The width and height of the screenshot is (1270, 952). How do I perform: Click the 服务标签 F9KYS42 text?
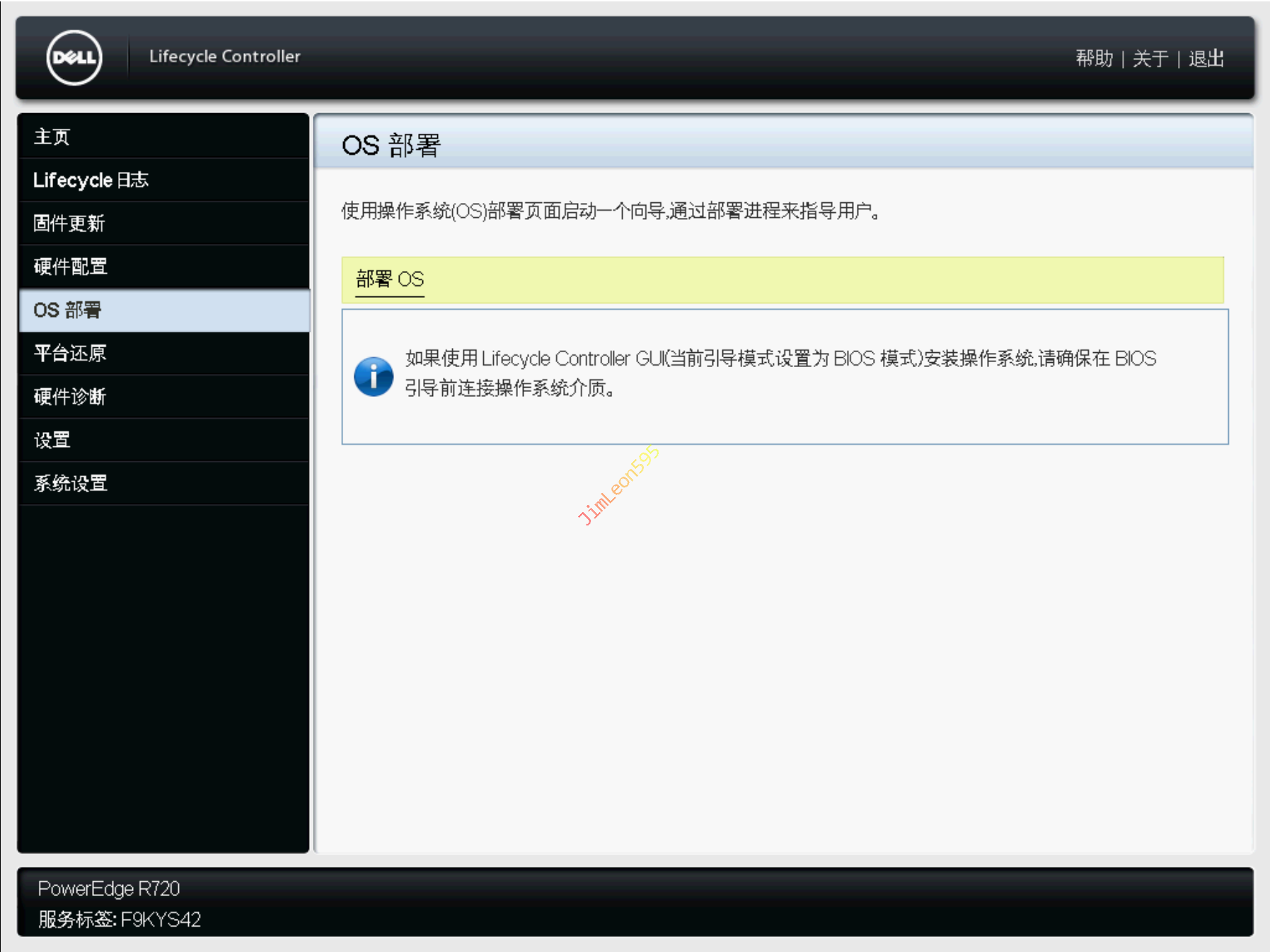click(120, 919)
